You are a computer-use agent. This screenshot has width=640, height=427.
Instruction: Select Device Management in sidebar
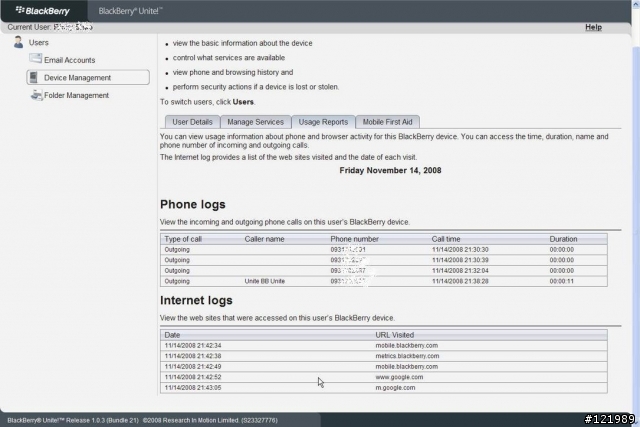point(88,77)
